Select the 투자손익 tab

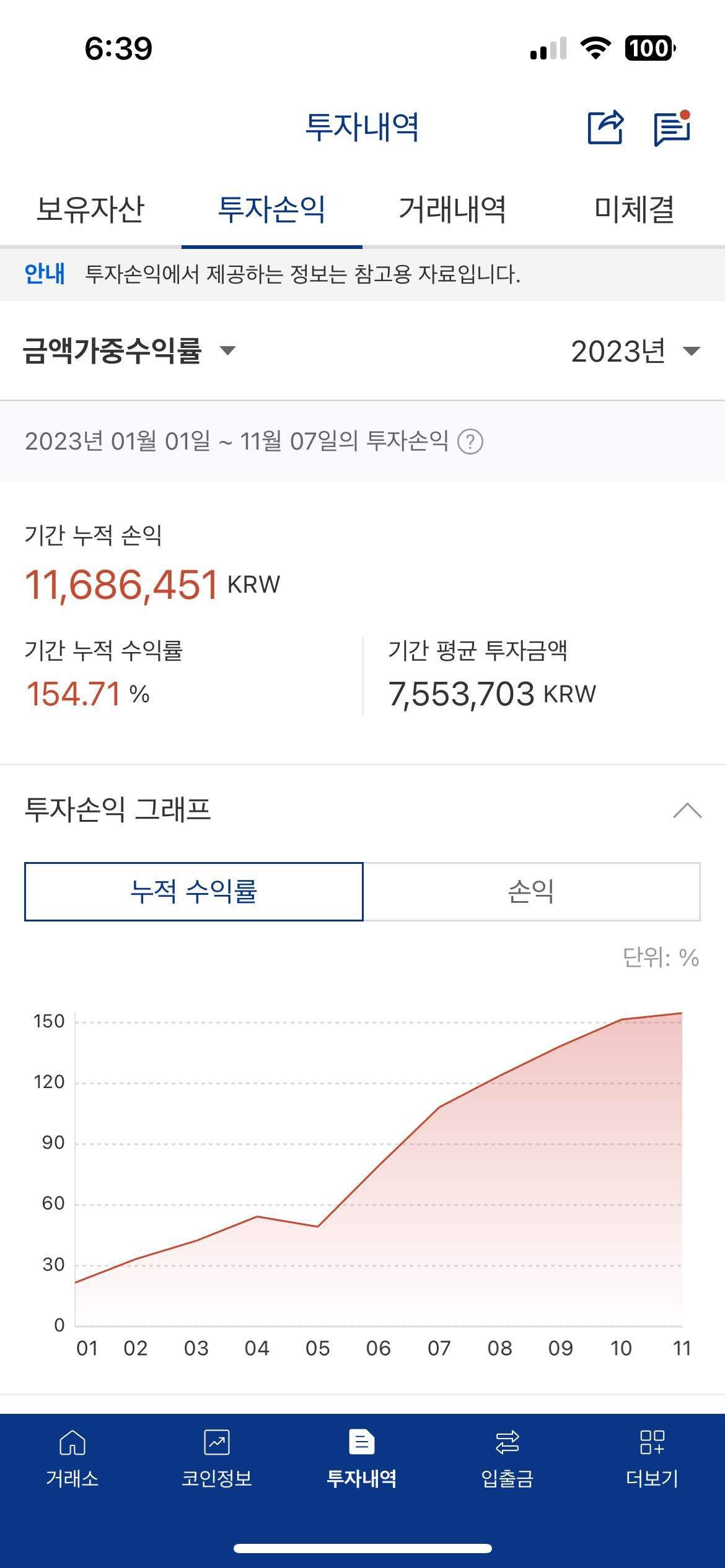(x=271, y=209)
